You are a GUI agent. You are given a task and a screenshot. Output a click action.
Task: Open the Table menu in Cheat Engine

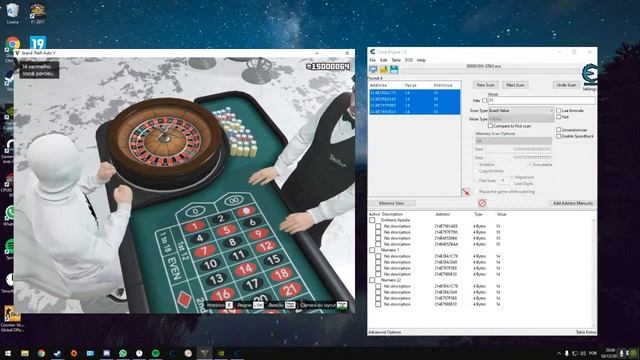[x=396, y=60]
